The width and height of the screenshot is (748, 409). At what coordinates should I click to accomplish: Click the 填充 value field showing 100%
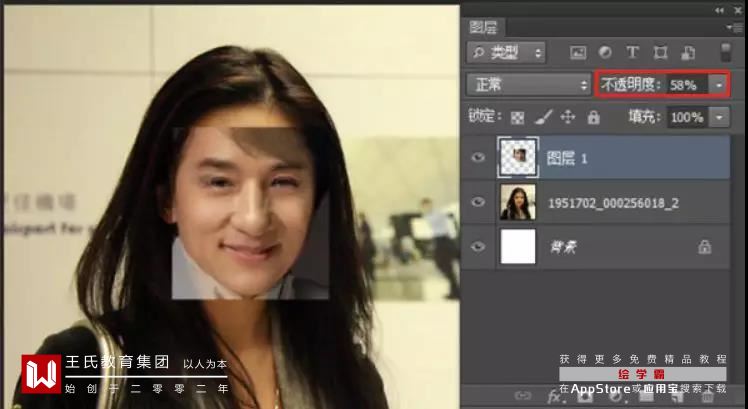(686, 117)
